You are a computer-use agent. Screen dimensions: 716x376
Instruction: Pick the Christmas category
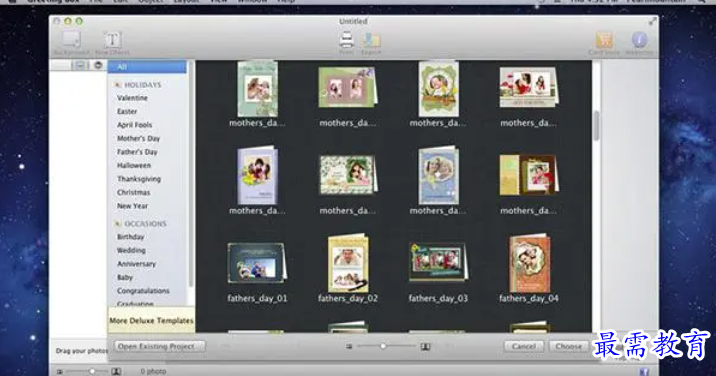tap(133, 192)
